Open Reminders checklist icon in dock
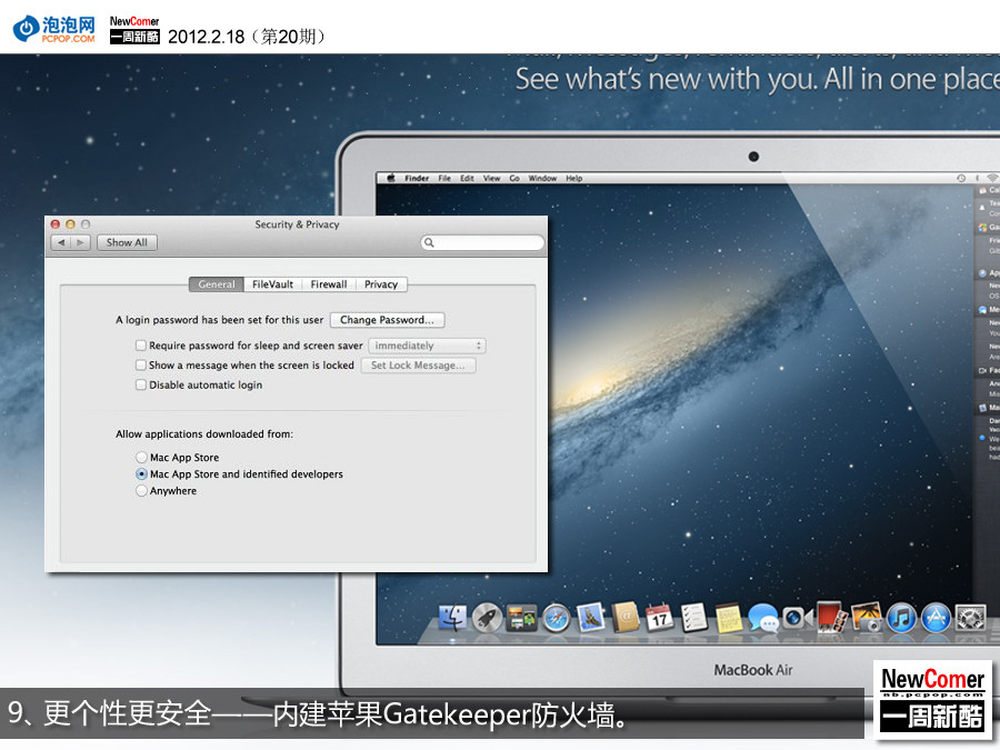 (693, 617)
